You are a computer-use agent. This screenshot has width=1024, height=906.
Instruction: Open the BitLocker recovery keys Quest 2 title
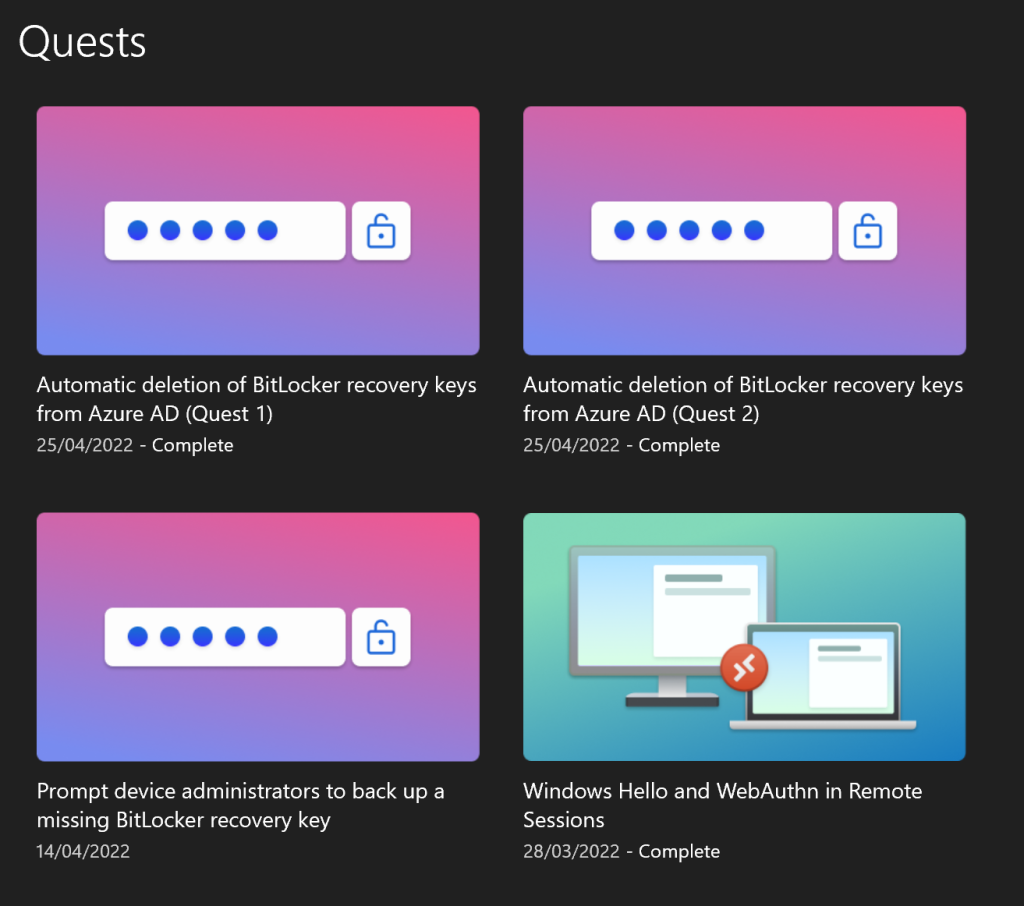[742, 399]
